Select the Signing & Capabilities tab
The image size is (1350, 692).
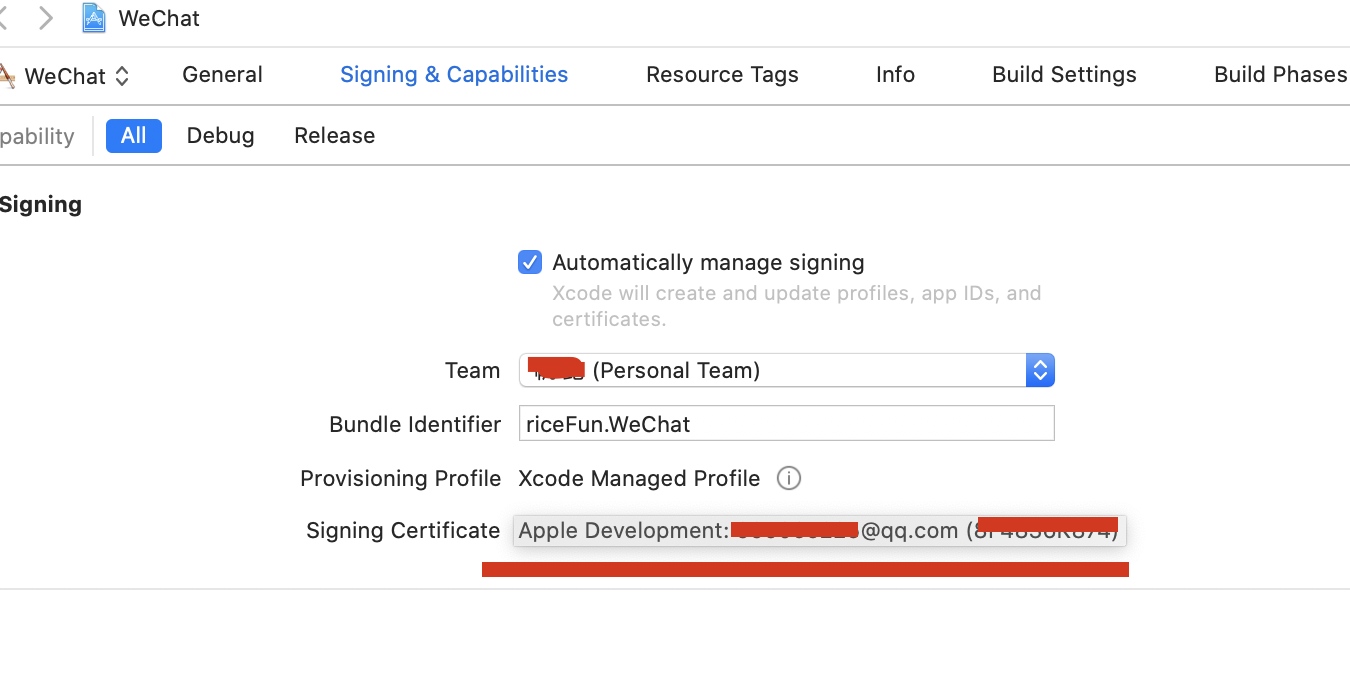[454, 75]
